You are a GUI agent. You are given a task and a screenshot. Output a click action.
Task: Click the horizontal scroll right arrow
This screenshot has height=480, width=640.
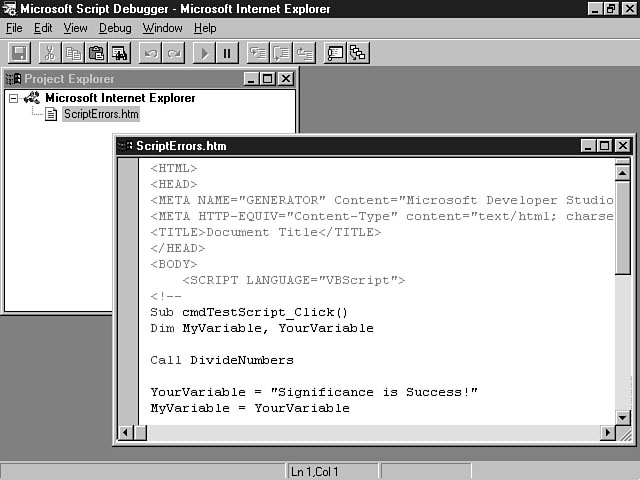click(x=607, y=433)
